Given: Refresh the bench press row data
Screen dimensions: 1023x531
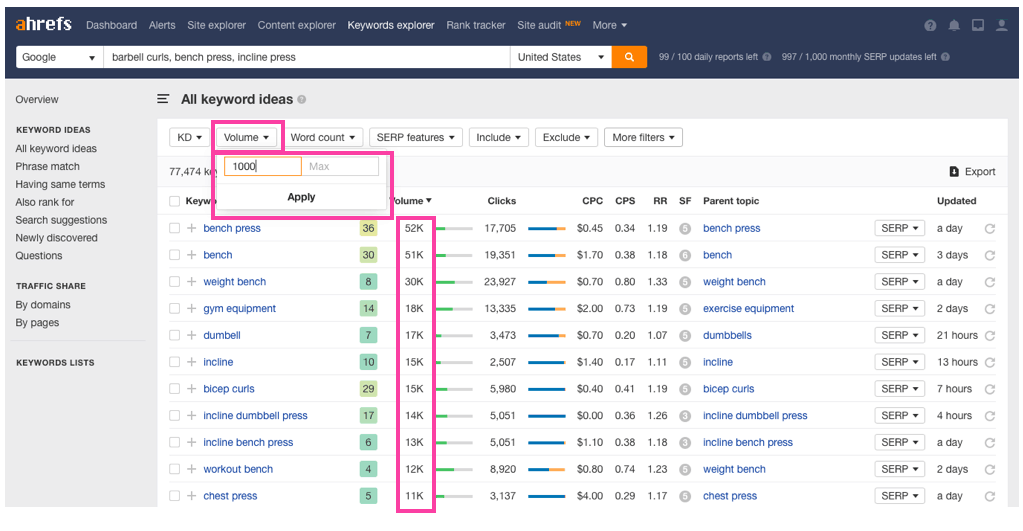Looking at the screenshot, I should tap(990, 228).
